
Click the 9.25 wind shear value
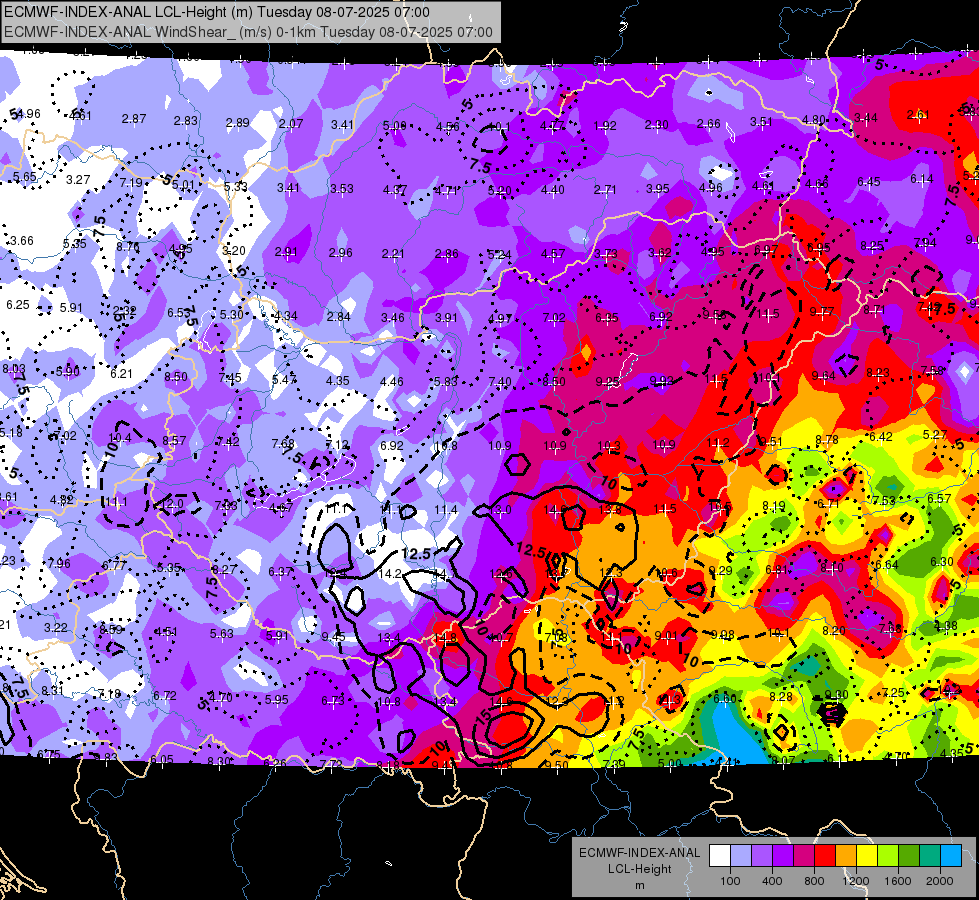(x=608, y=382)
